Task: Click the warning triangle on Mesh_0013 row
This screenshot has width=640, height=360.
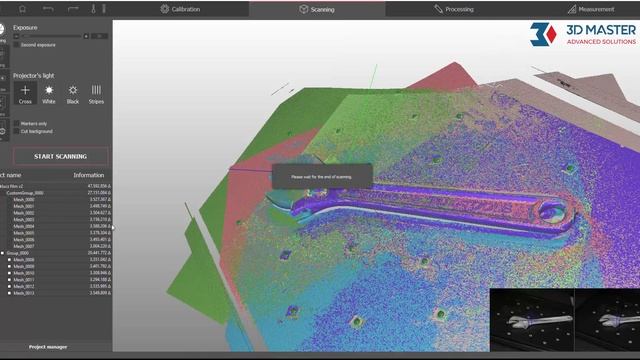Action: pos(109,293)
